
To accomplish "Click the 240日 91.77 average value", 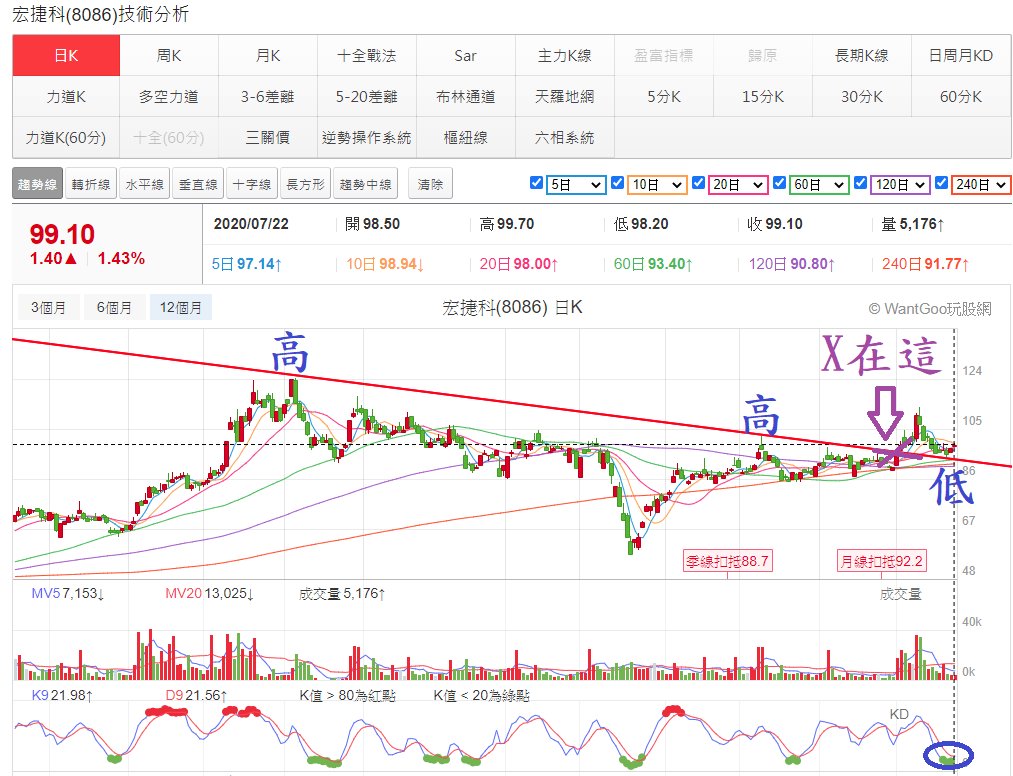I will [x=926, y=264].
